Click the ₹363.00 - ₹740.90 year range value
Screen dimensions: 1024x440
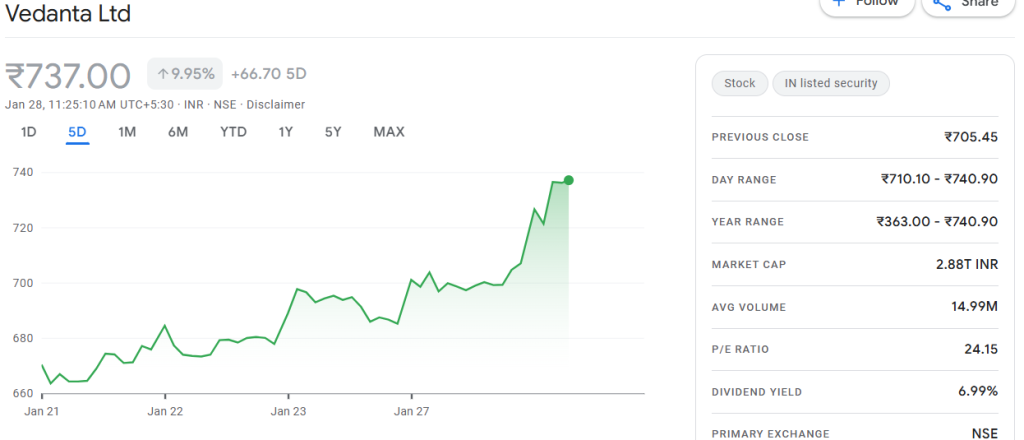click(x=937, y=222)
